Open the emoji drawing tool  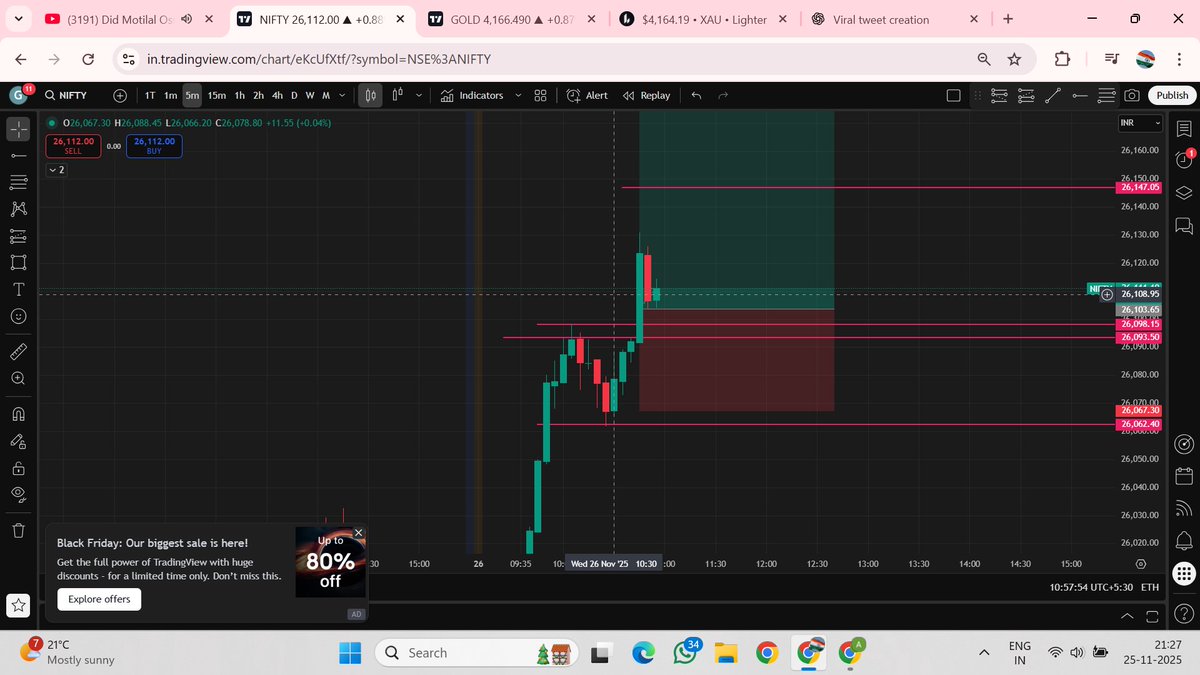[18, 316]
